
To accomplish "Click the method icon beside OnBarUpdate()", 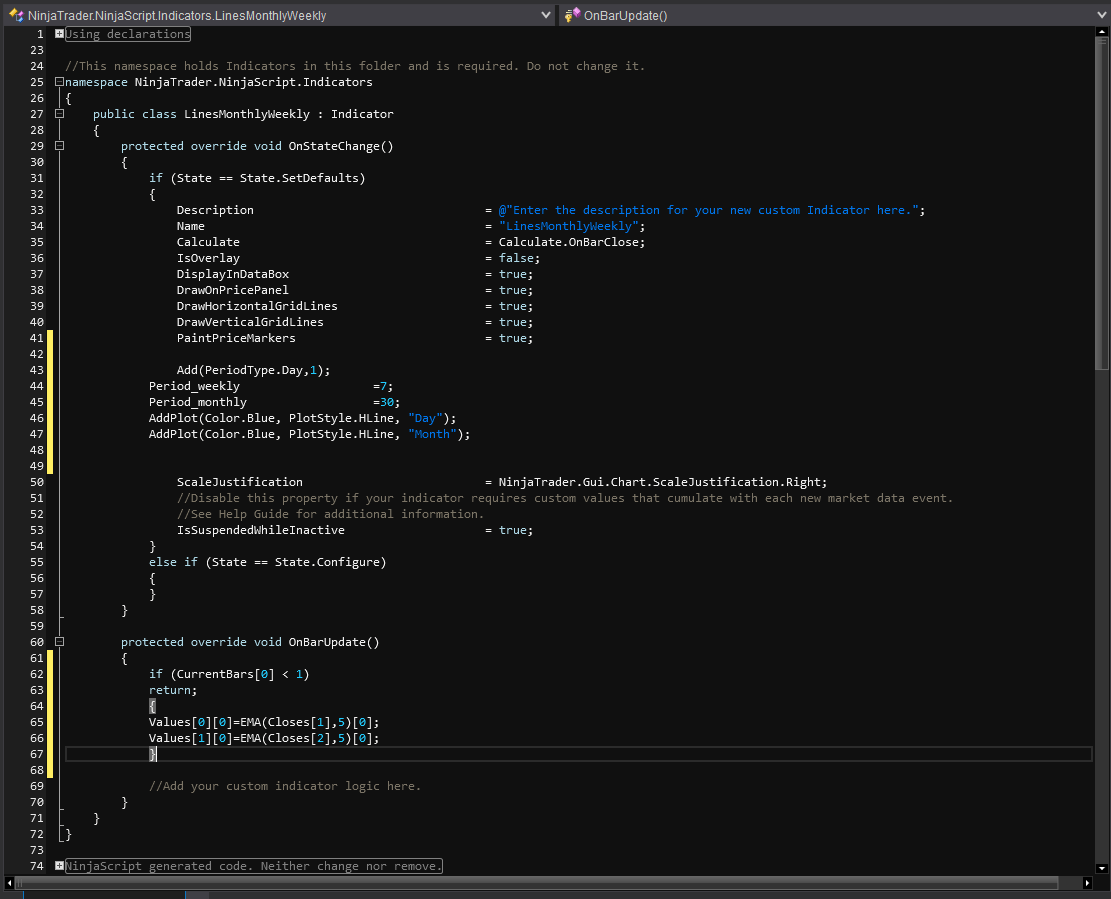I will 572,15.
